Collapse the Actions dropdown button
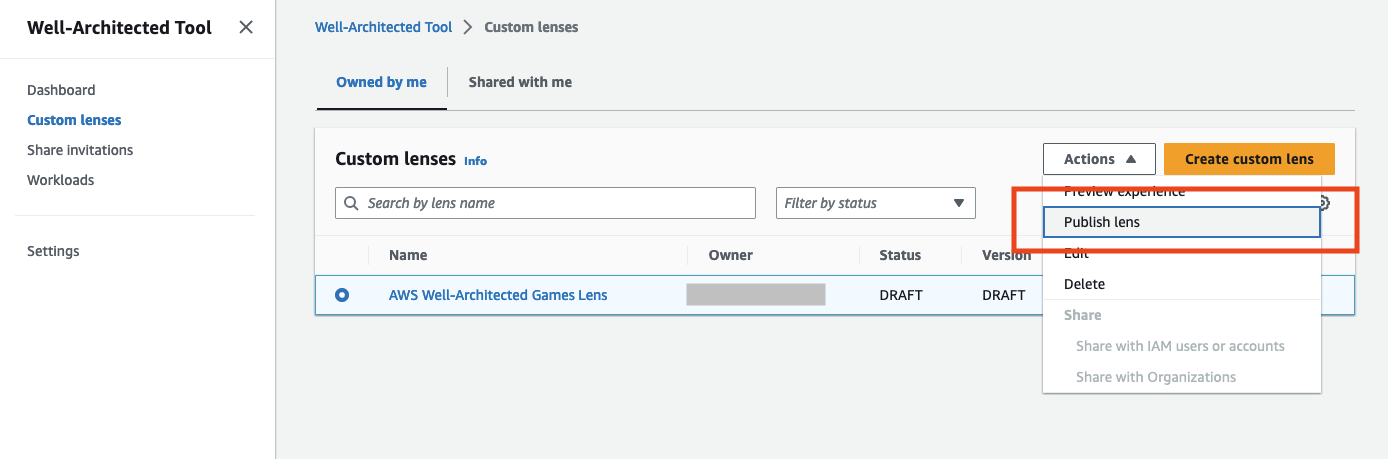Image resolution: width=1388 pixels, height=459 pixels. (x=1099, y=159)
